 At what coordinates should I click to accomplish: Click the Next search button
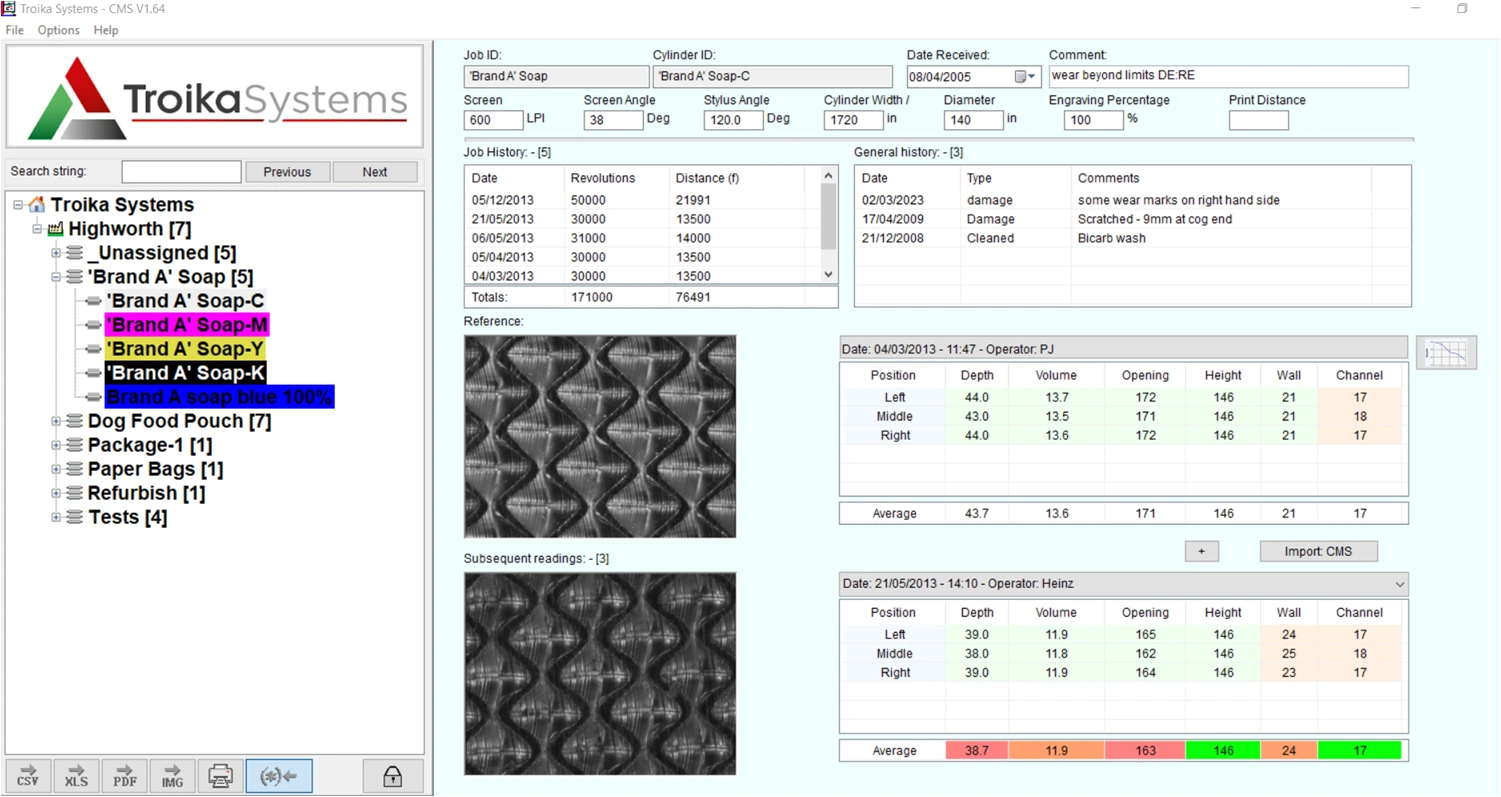(375, 172)
